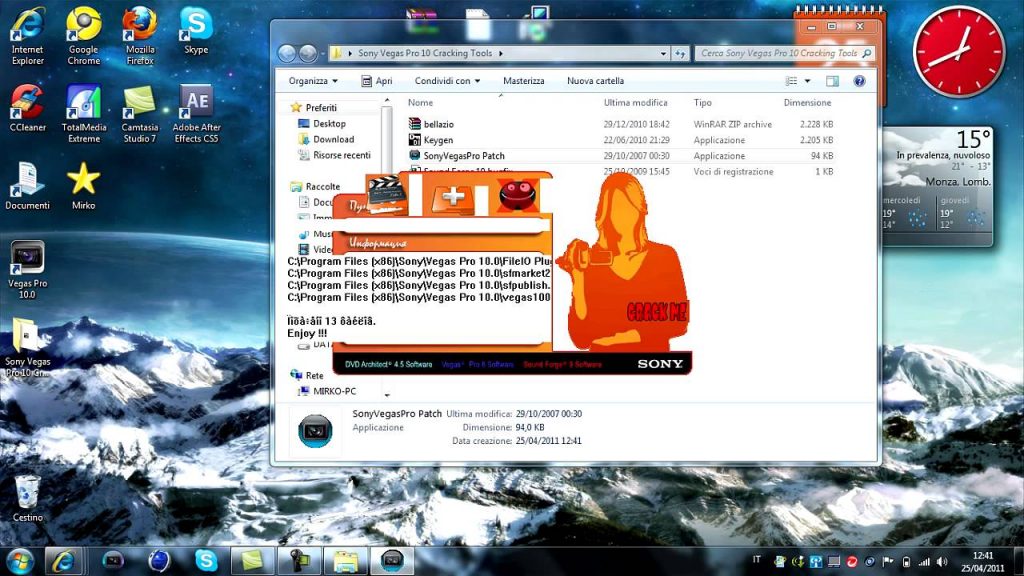Click Apri in the Explorer toolbar

click(377, 81)
